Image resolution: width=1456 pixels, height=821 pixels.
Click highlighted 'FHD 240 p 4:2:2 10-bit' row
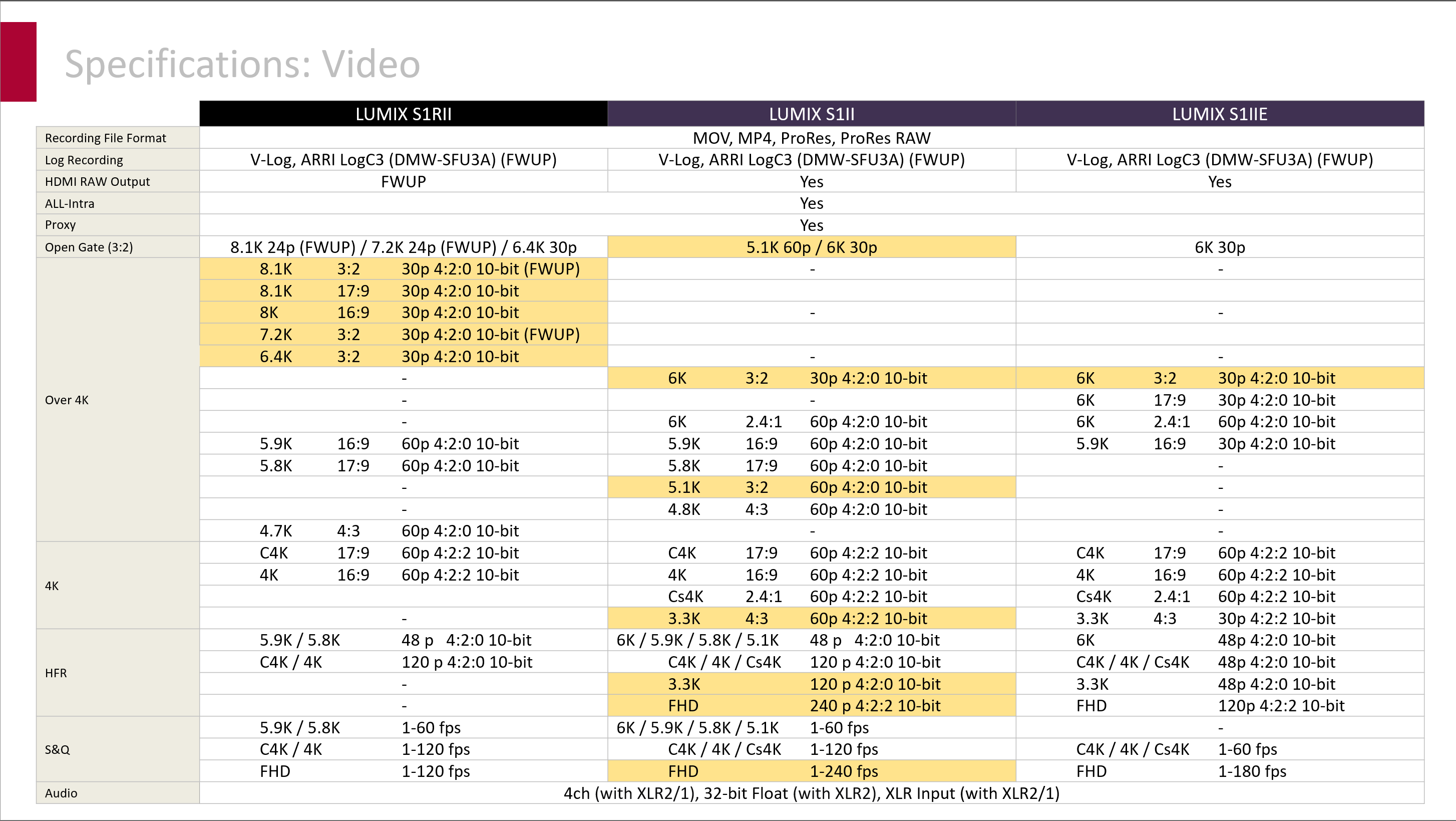point(812,706)
